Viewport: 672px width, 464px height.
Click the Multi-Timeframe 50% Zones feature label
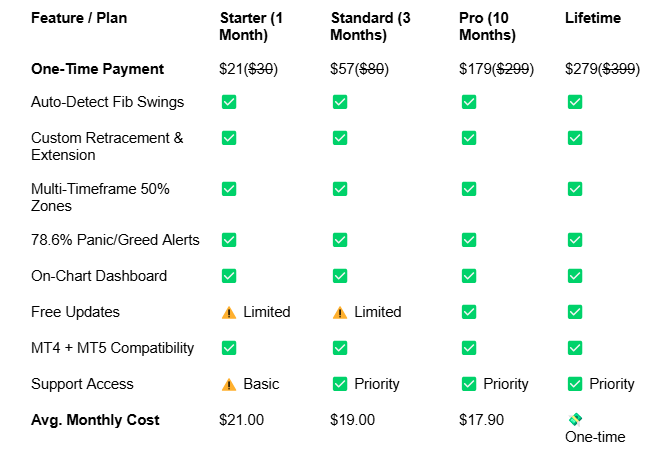click(100, 198)
